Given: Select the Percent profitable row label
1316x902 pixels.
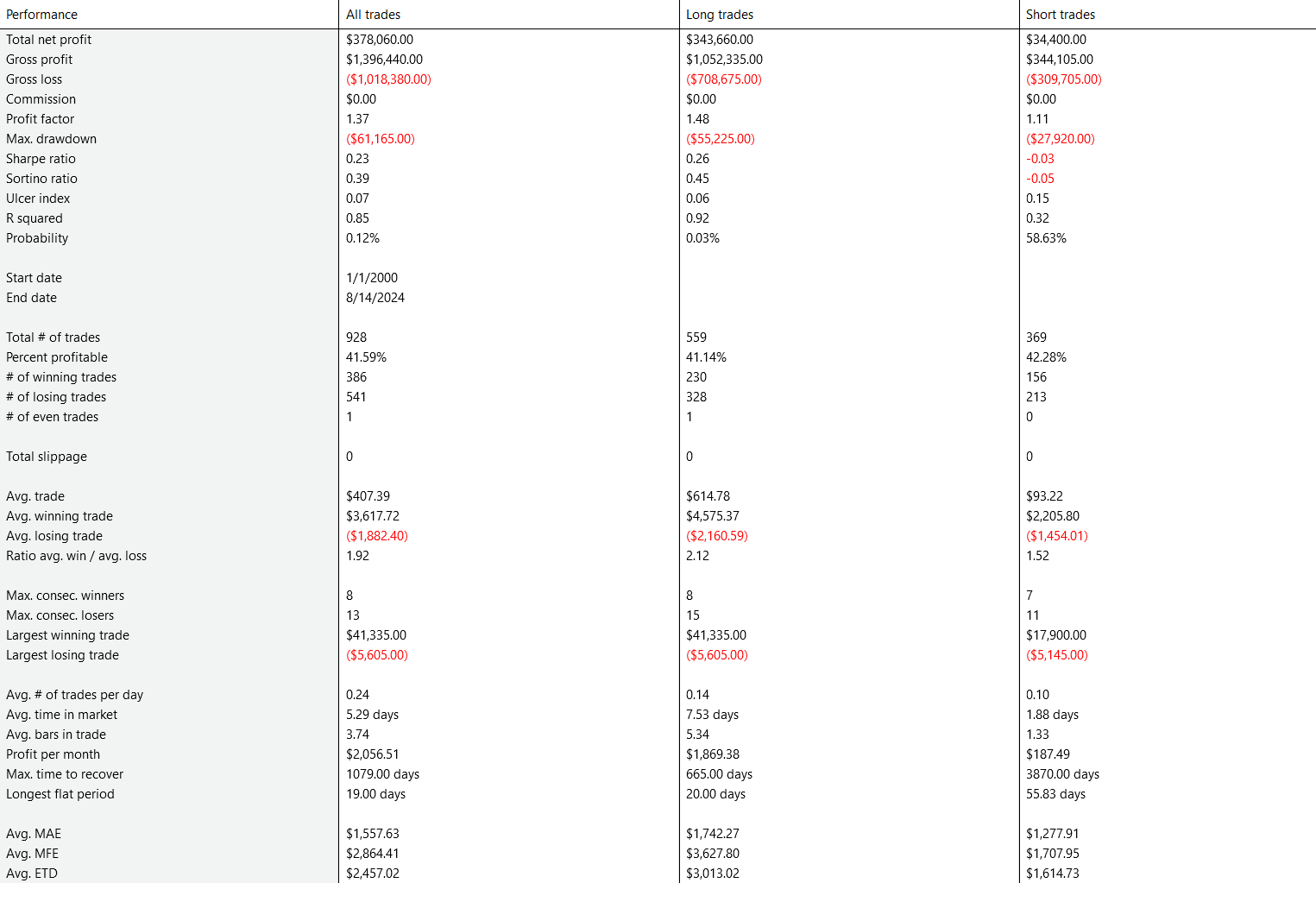Looking at the screenshot, I should coord(57,357).
